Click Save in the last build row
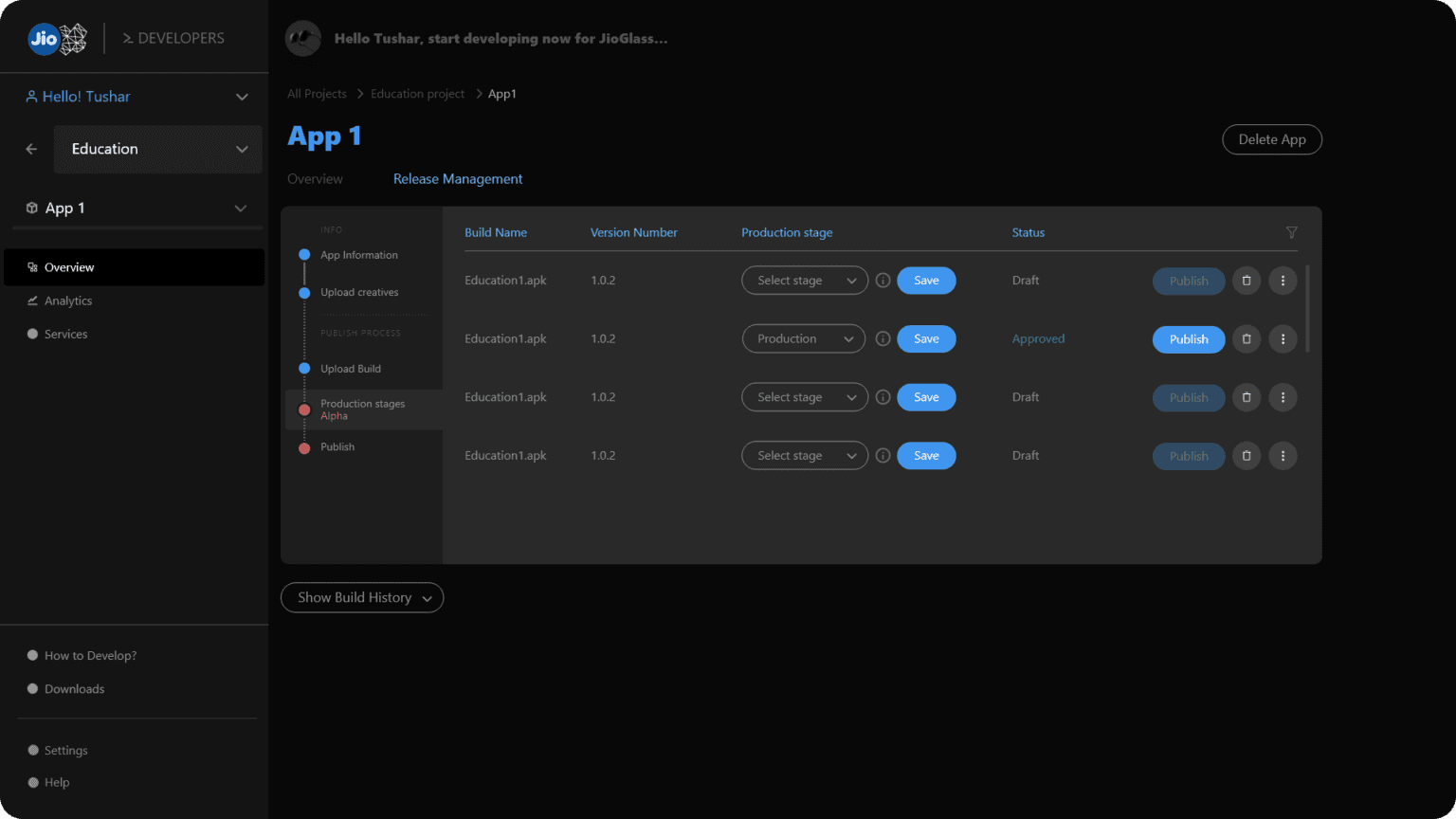Viewport: 1456px width, 819px height. (926, 456)
